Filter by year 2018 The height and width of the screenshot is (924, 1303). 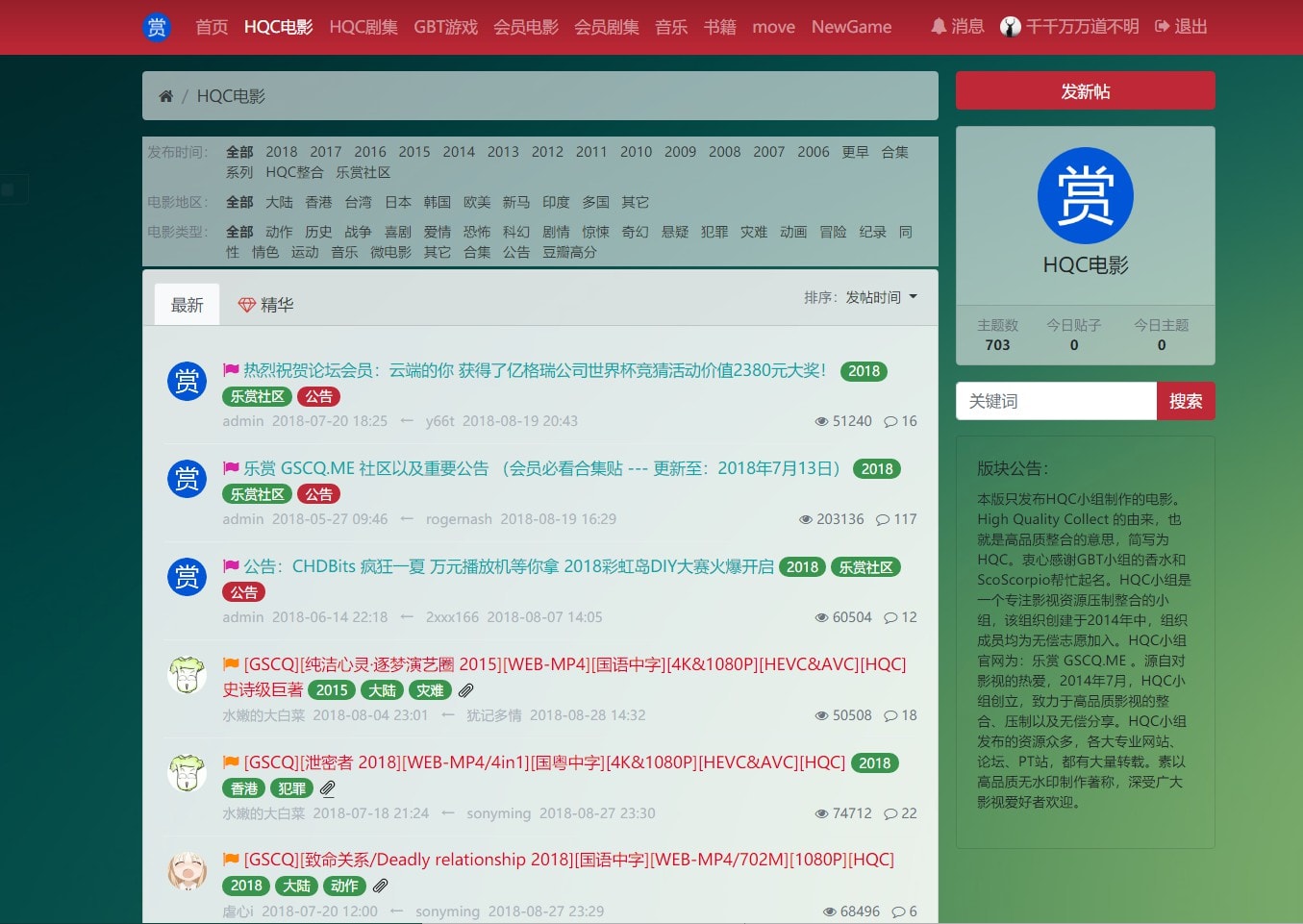[282, 152]
